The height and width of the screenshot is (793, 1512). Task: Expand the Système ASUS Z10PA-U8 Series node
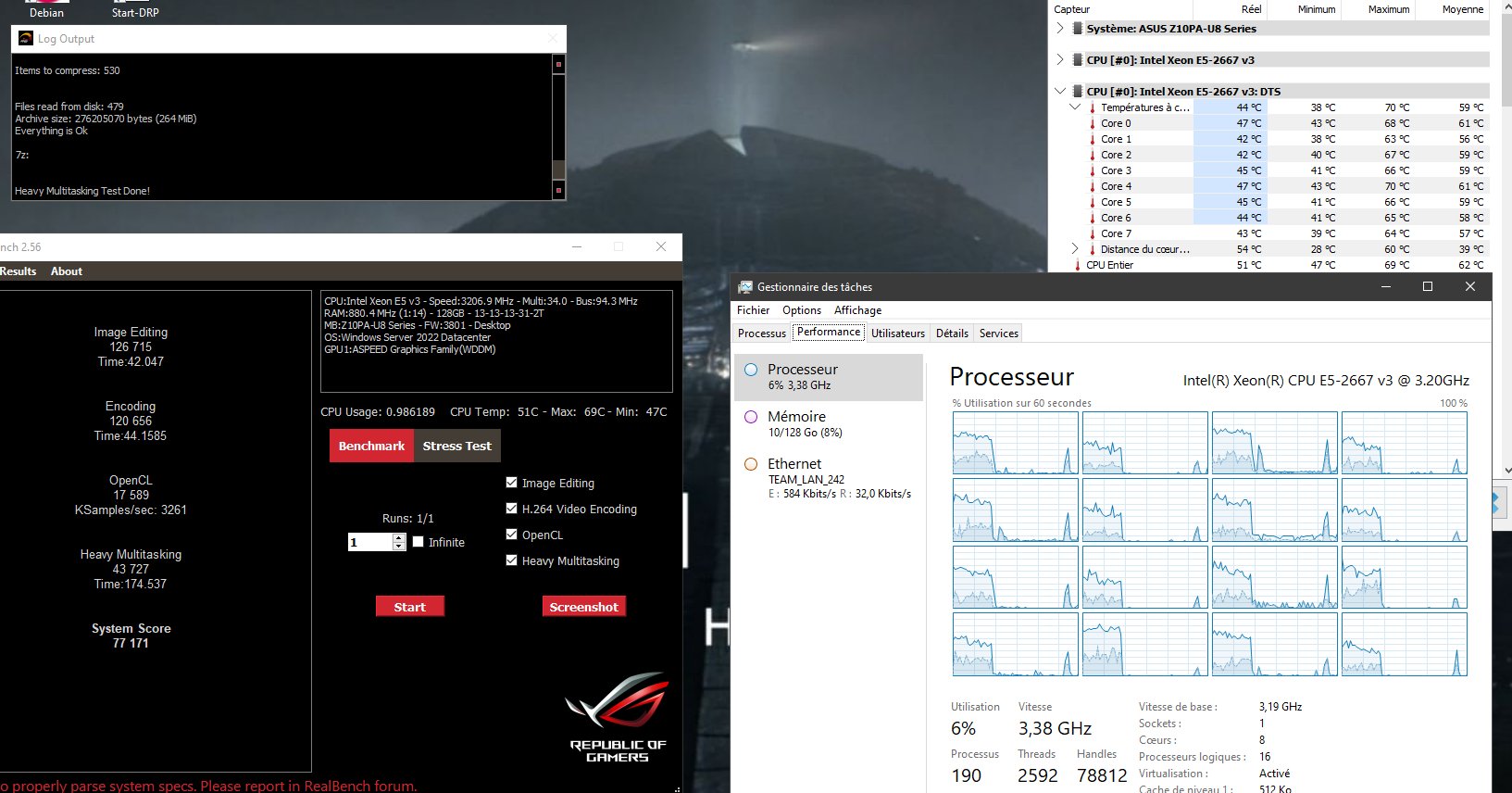(1060, 29)
